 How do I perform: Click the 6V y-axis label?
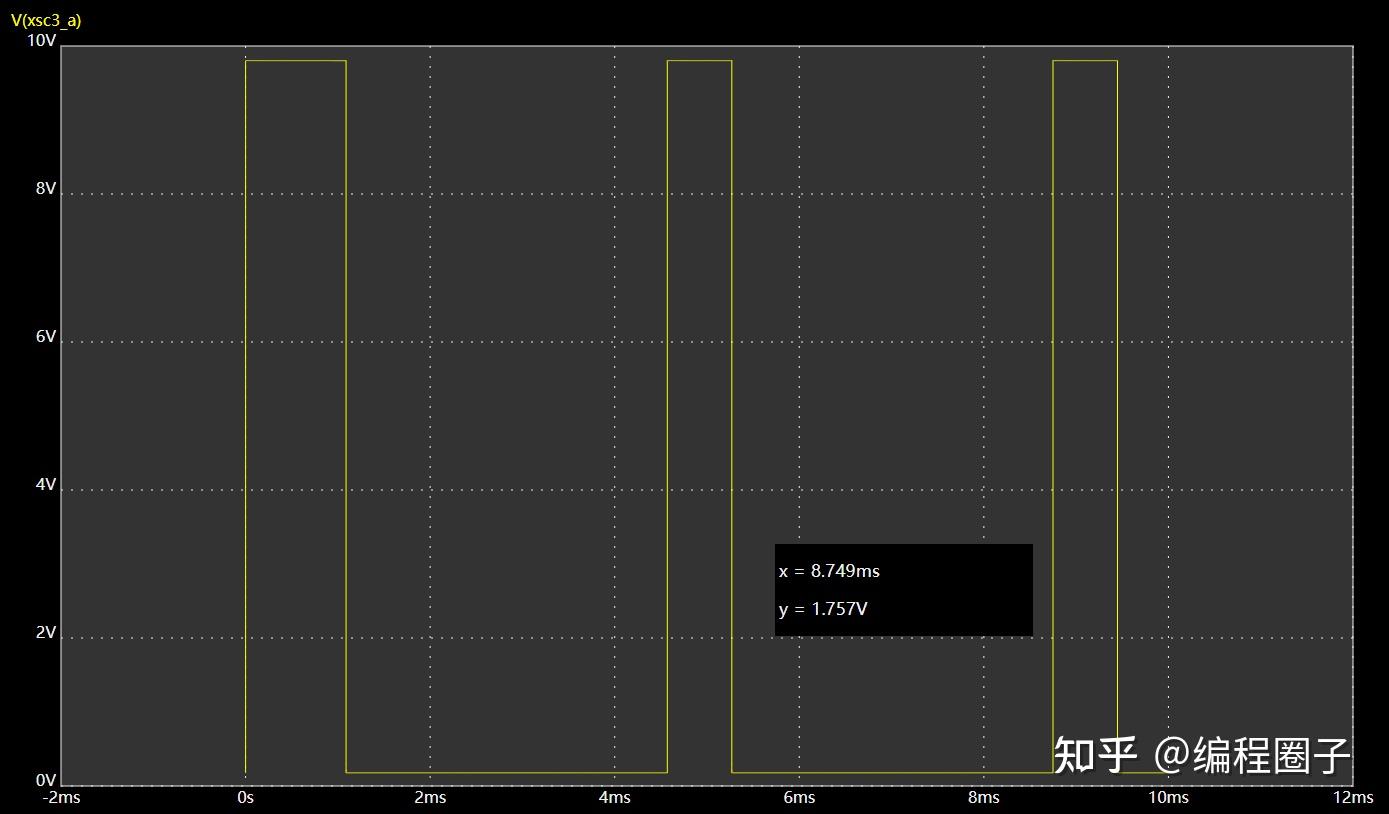(45, 337)
